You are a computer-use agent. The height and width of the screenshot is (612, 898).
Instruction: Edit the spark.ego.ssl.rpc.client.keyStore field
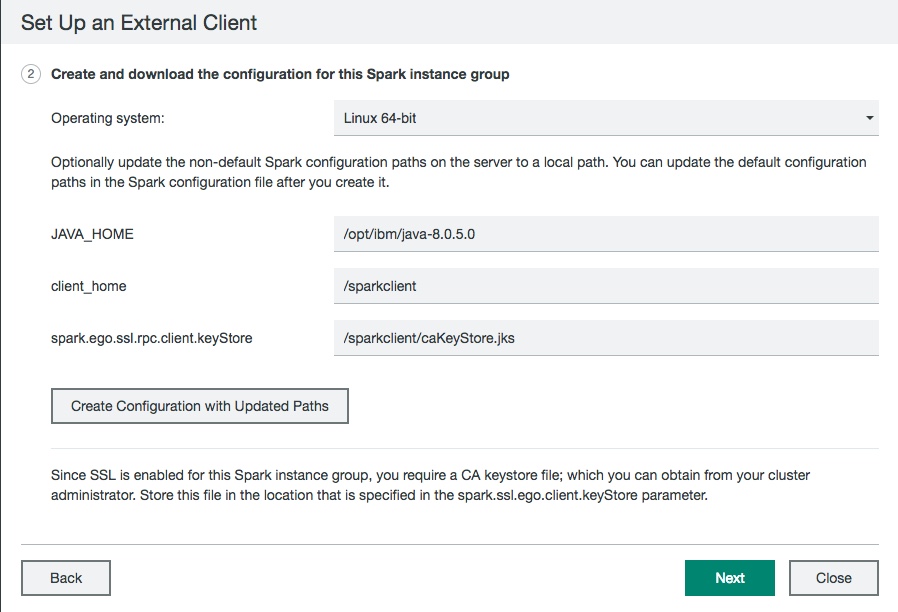point(606,338)
